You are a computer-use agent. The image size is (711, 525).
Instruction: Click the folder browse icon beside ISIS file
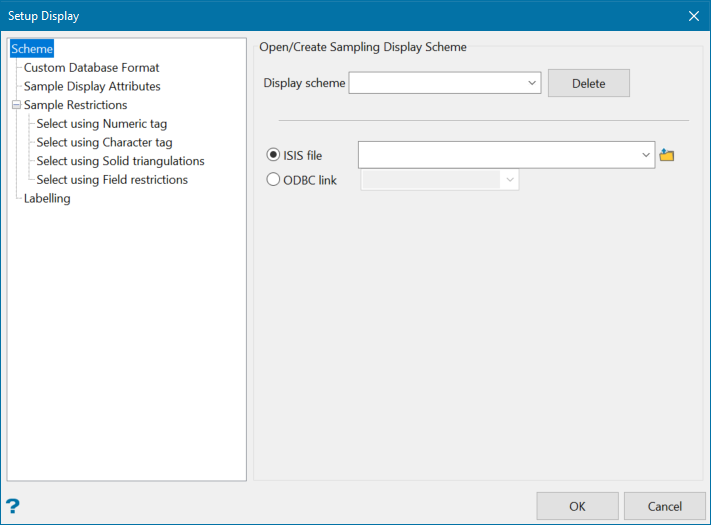pyautogui.click(x=668, y=155)
